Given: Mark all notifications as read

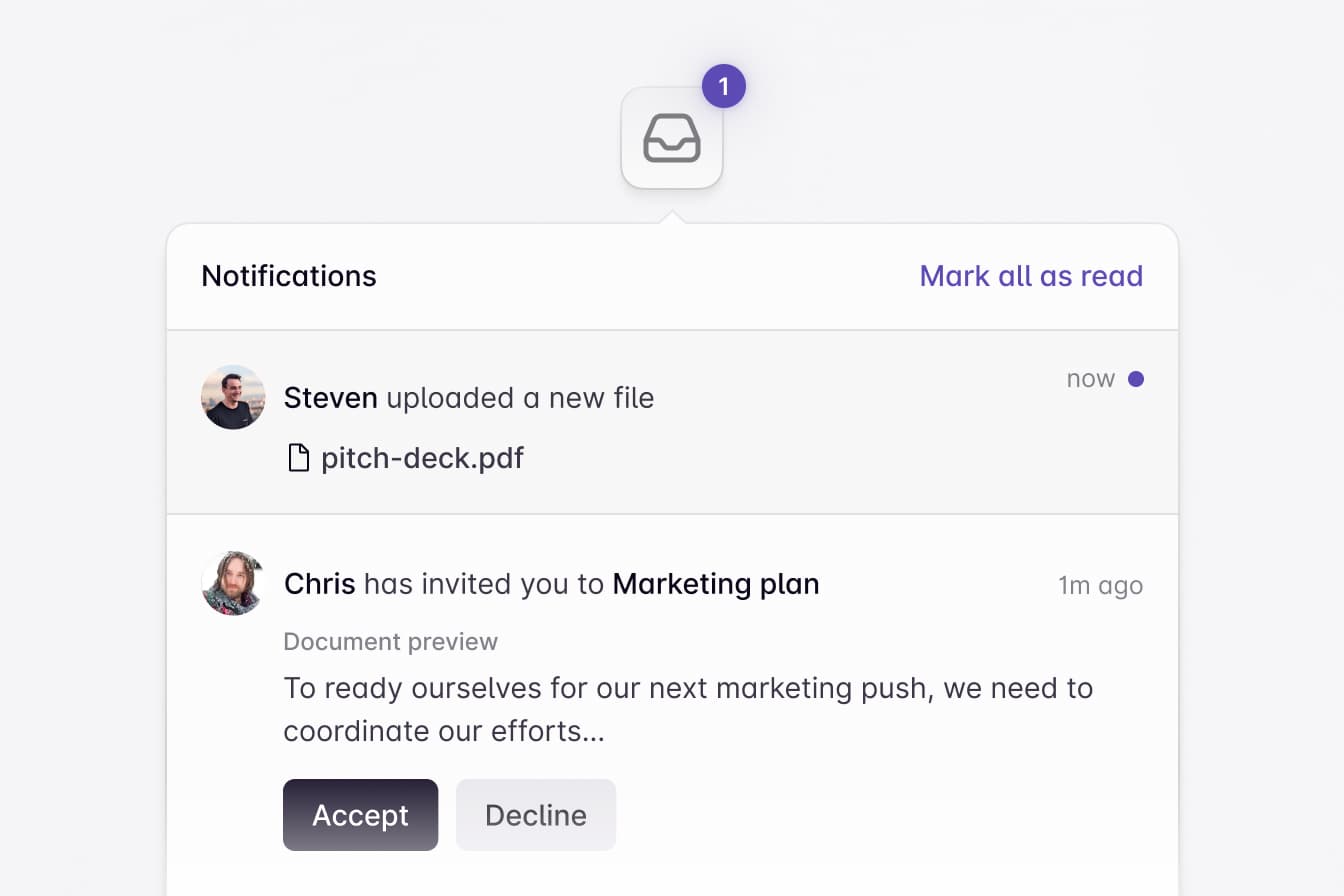Looking at the screenshot, I should click(x=1031, y=276).
